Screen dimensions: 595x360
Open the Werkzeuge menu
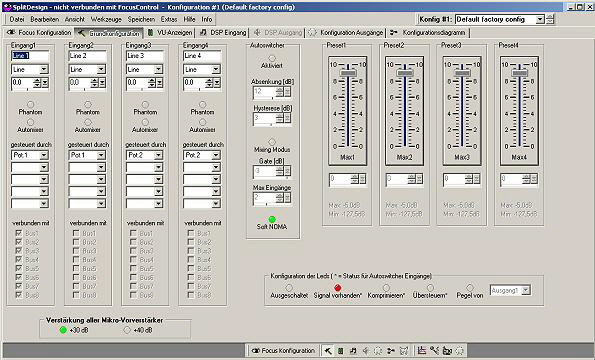[x=106, y=19]
